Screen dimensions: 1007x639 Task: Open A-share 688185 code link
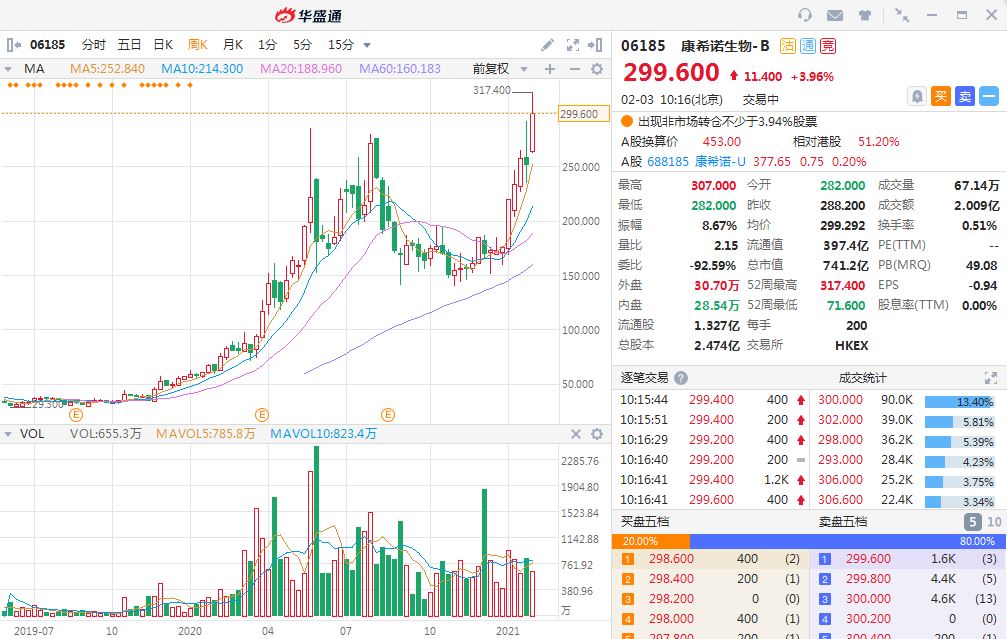click(x=667, y=162)
